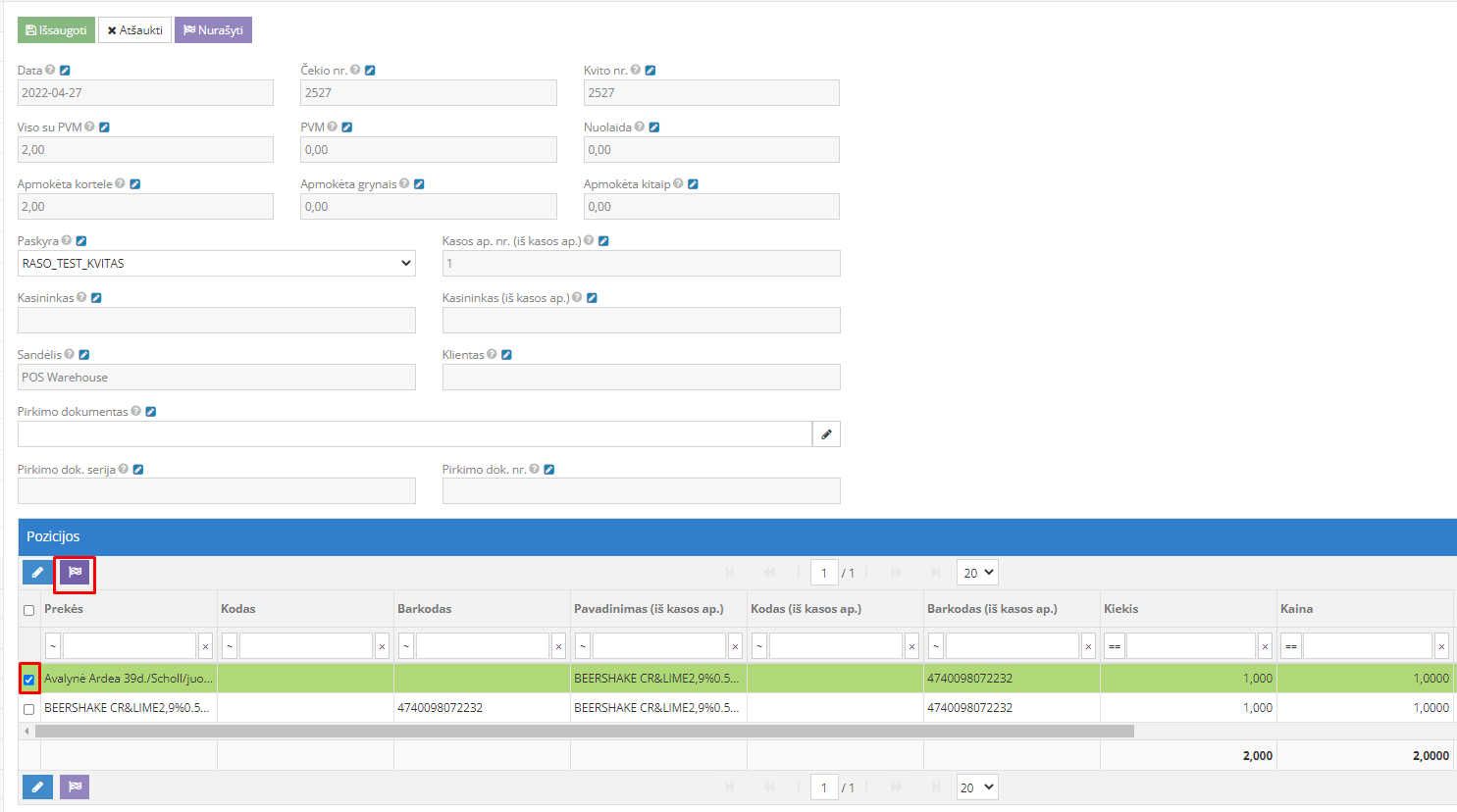The height and width of the screenshot is (812, 1457).
Task: Click the flag icon in top Pozicijos toolbar
Action: (75, 573)
